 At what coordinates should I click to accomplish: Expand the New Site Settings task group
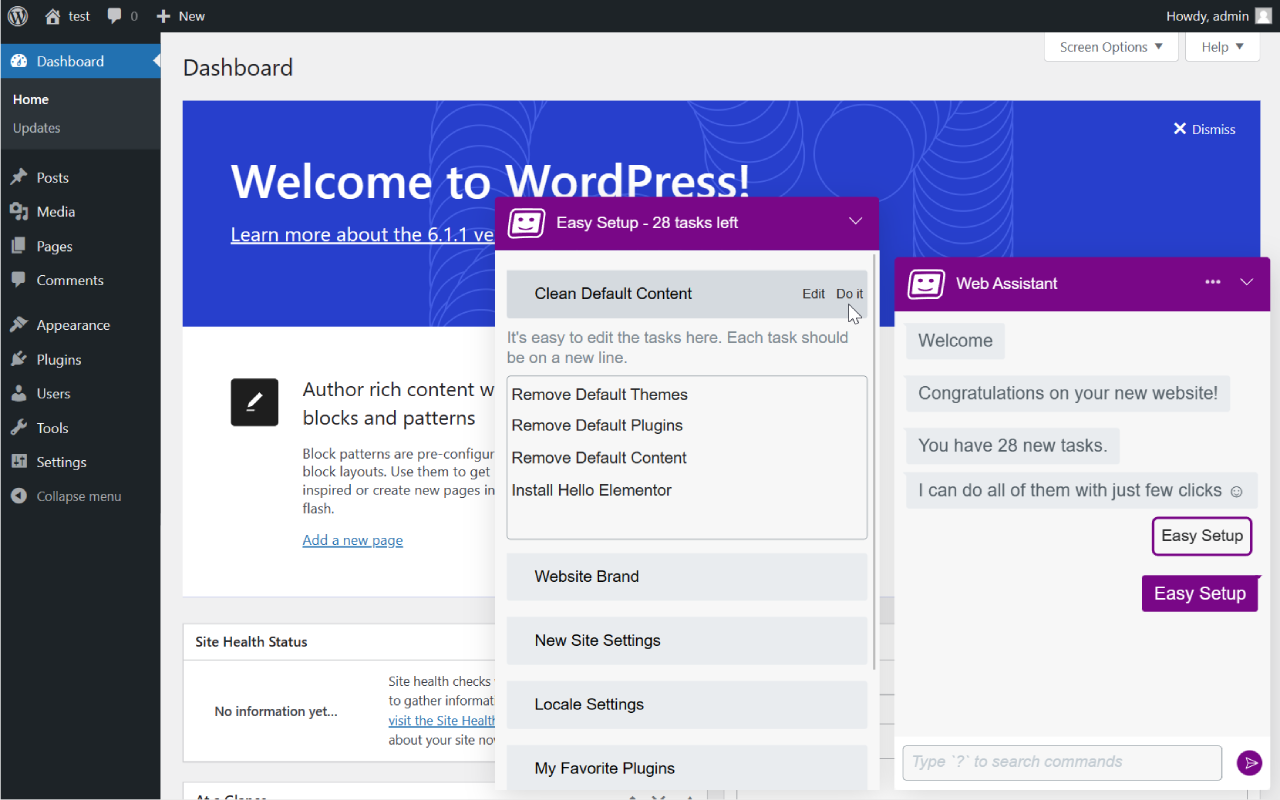click(x=687, y=641)
